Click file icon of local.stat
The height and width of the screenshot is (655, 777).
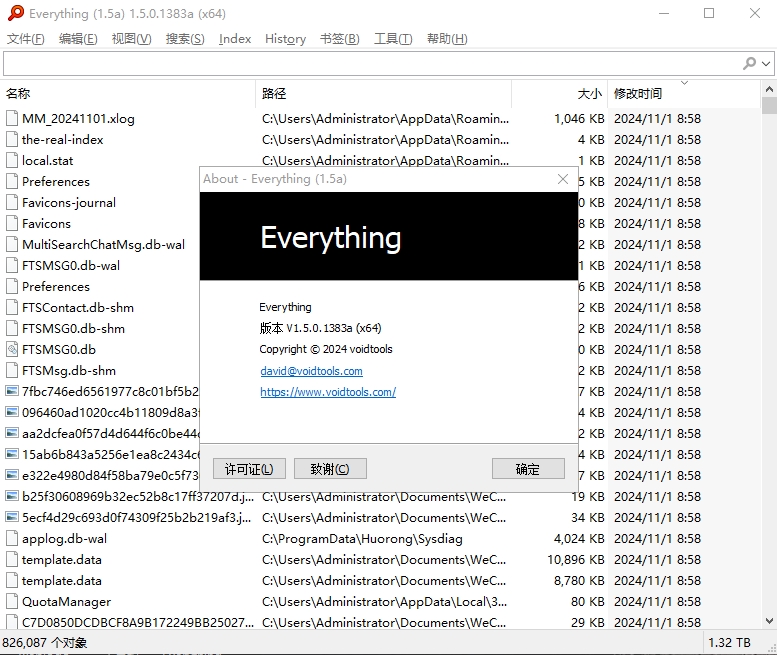click(12, 161)
